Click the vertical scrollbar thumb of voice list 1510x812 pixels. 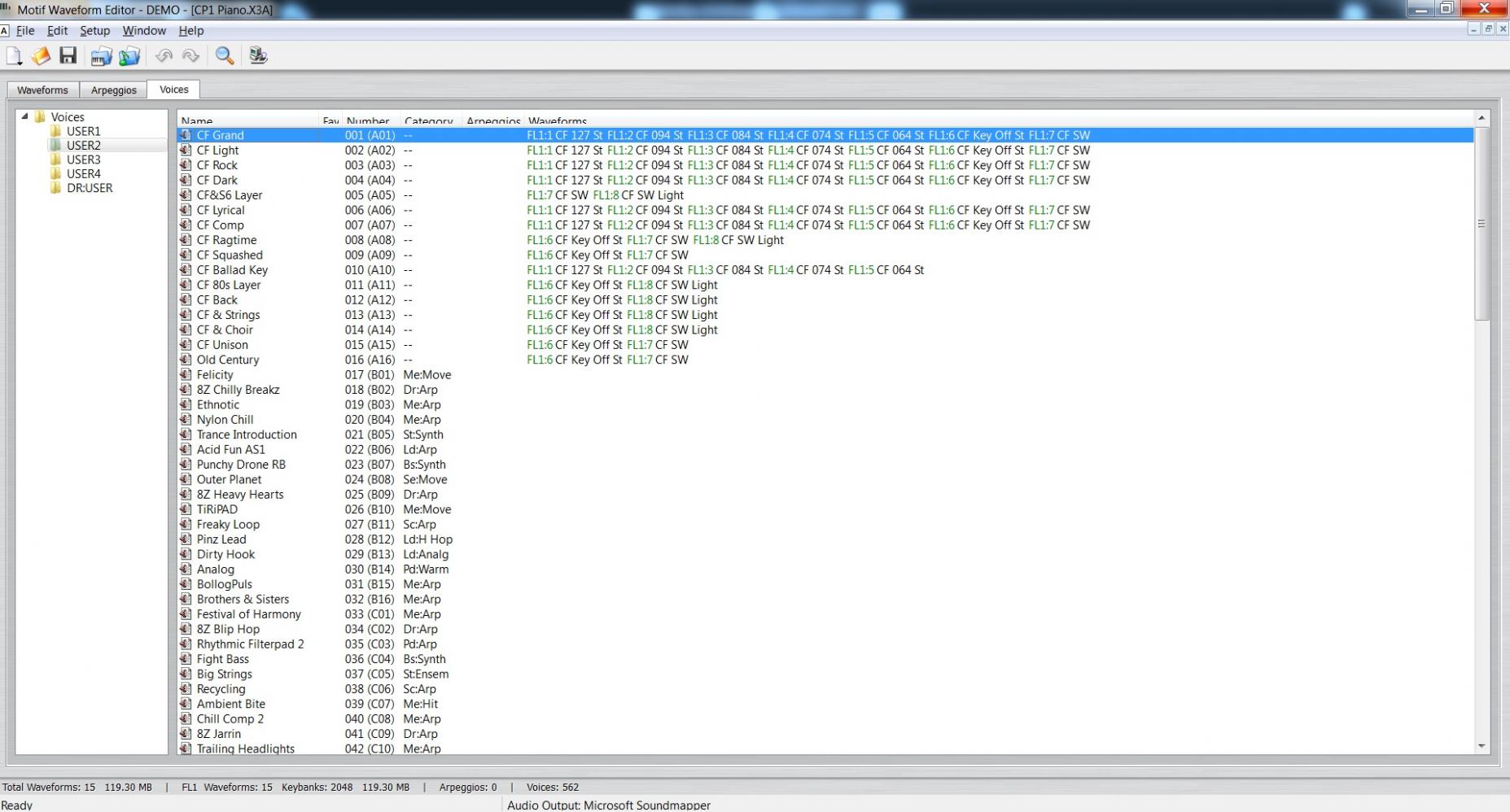click(x=1482, y=224)
